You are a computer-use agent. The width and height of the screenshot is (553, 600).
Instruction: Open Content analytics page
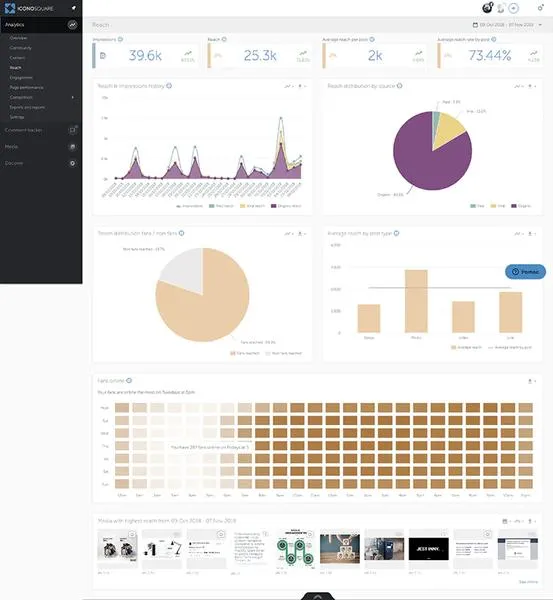pyautogui.click(x=17, y=58)
